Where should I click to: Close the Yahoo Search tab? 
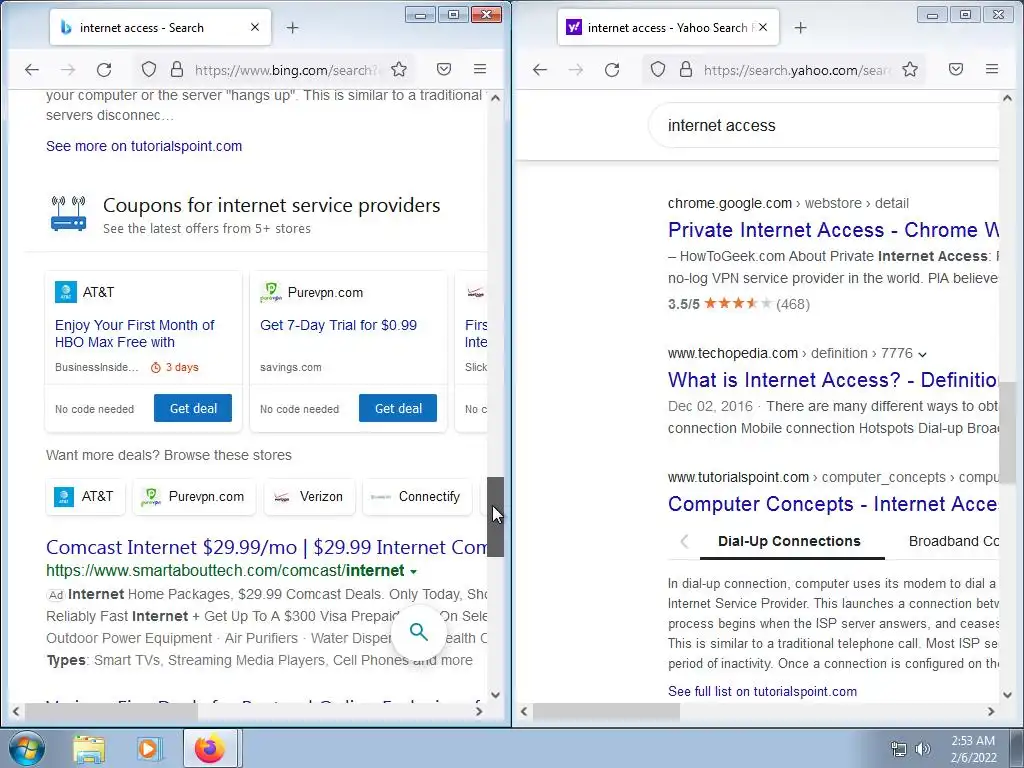click(x=763, y=27)
